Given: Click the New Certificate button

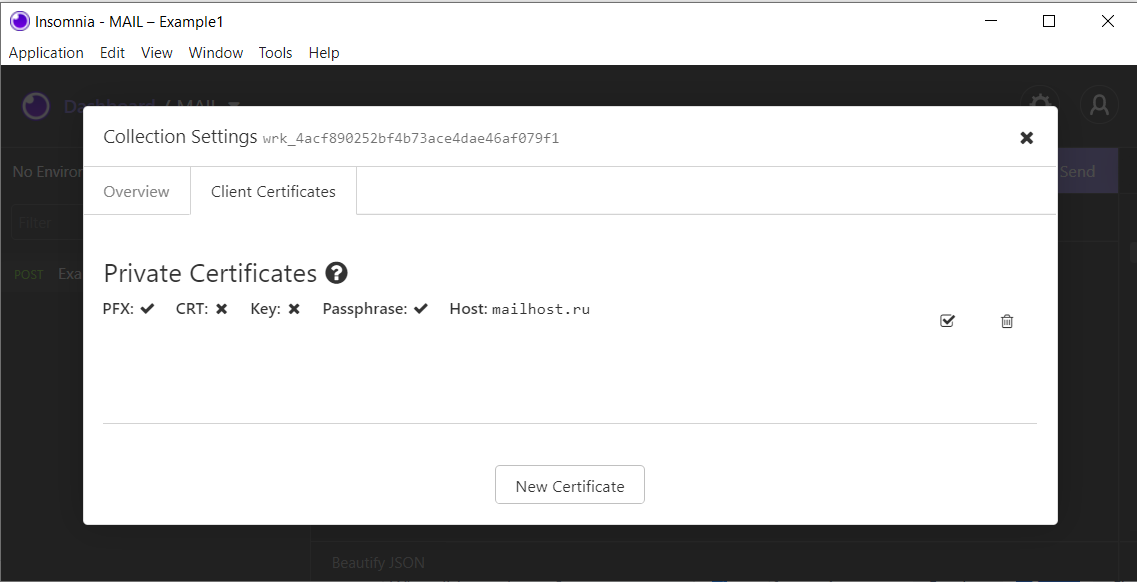Looking at the screenshot, I should click(x=569, y=484).
